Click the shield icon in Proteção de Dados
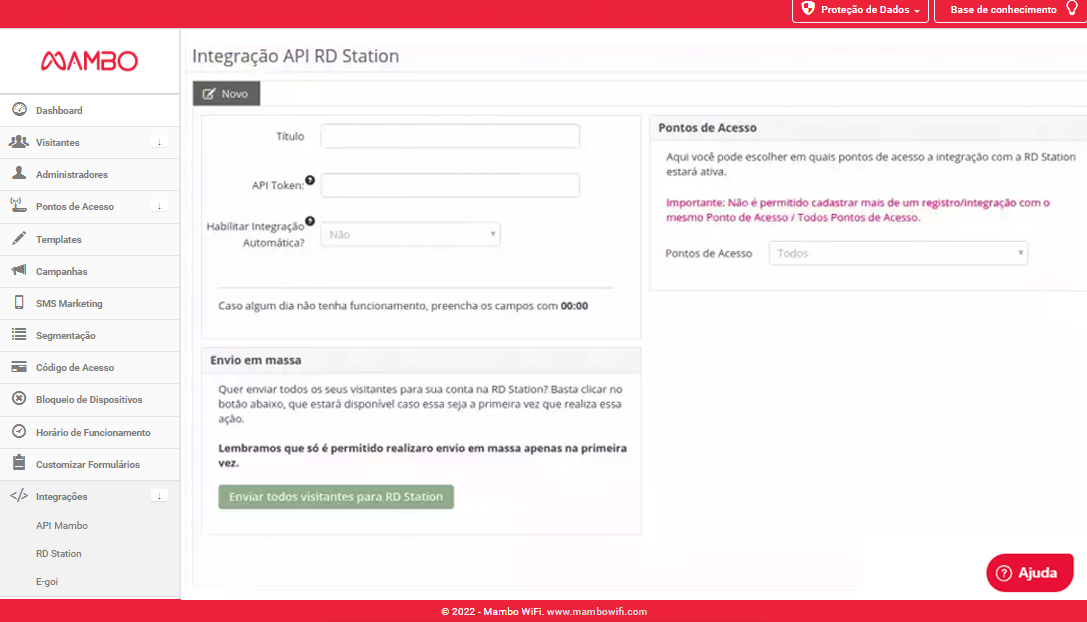 point(808,8)
